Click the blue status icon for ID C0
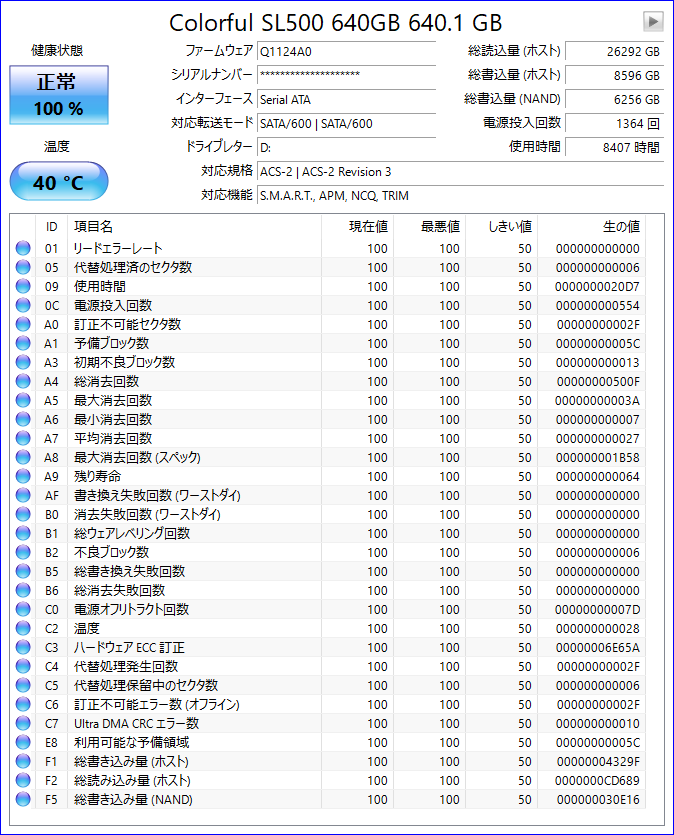 (x=23, y=609)
